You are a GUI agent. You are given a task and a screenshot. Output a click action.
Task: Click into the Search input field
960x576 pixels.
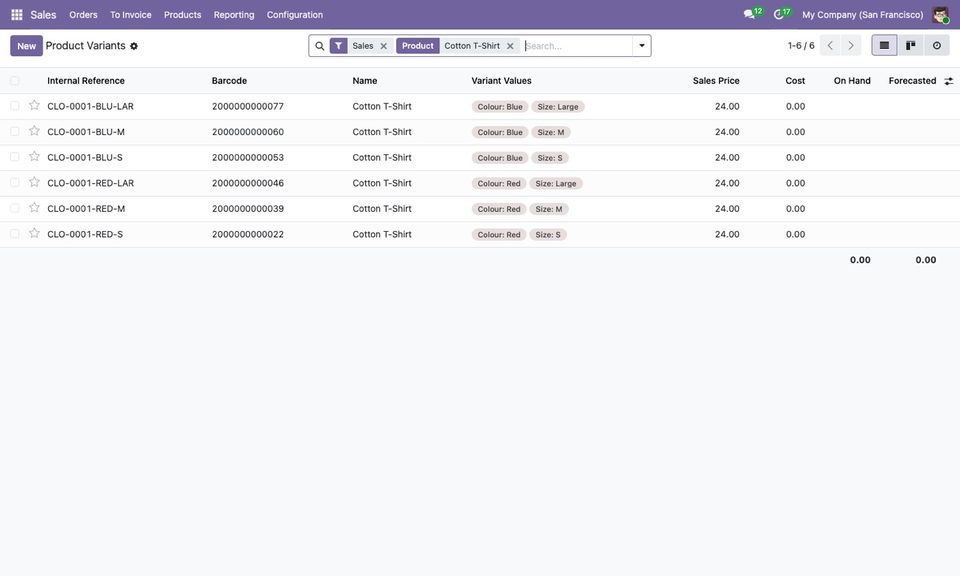pyautogui.click(x=577, y=46)
